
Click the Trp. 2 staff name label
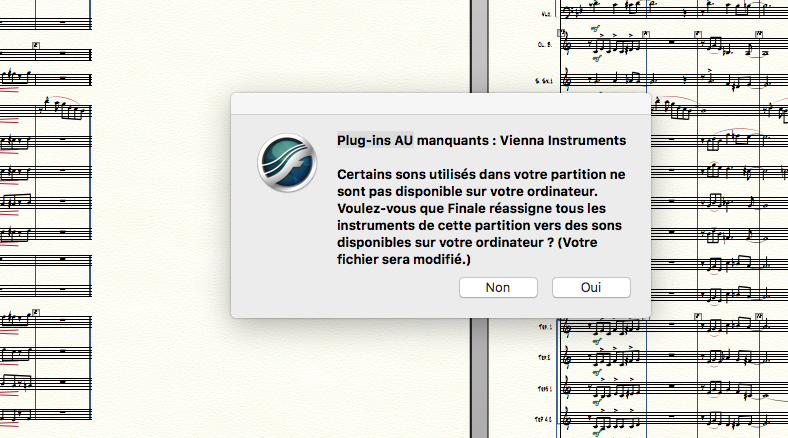pyautogui.click(x=544, y=357)
